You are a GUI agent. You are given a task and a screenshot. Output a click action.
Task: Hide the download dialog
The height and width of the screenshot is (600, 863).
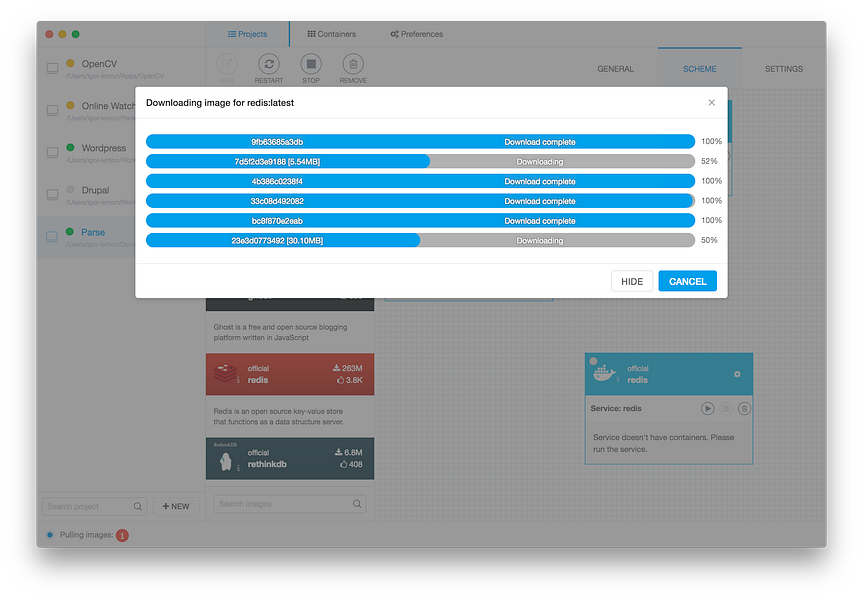click(632, 281)
